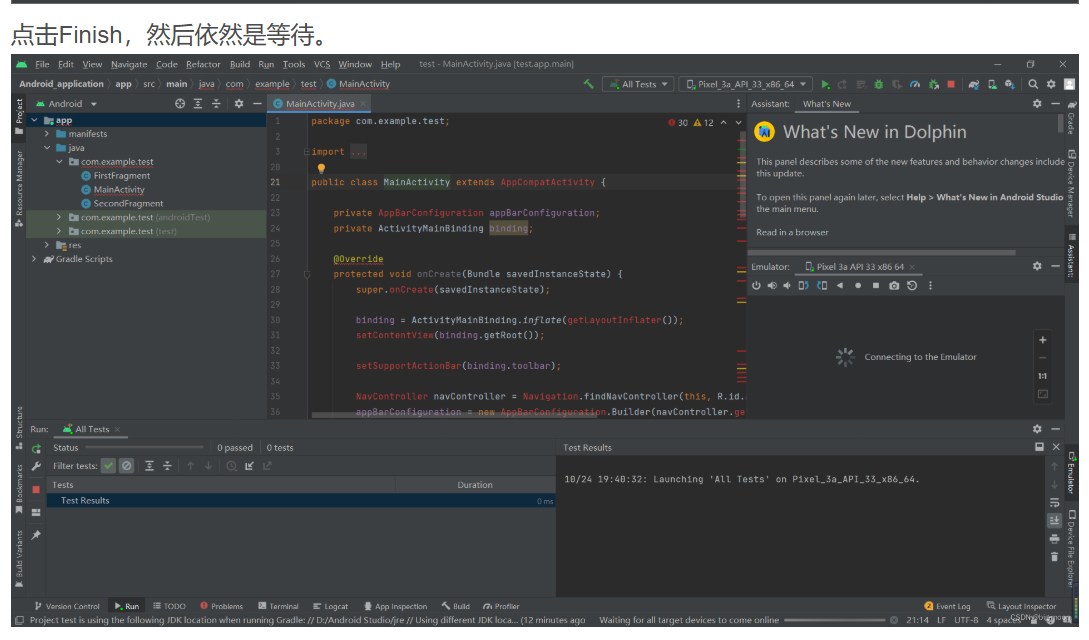Click Select Opened File target icon in Project panel
The height and width of the screenshot is (640, 1089).
pos(180,103)
